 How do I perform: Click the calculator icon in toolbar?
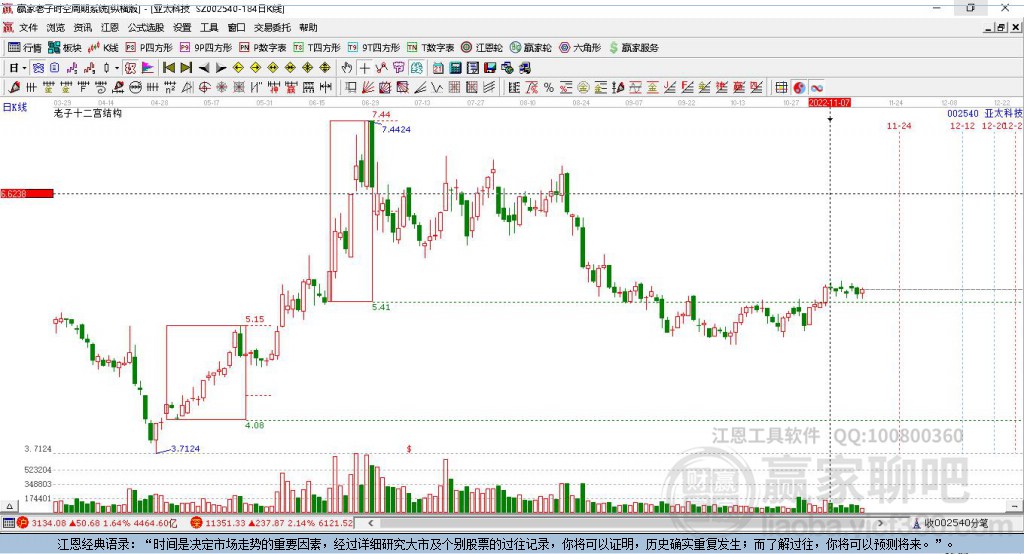tap(456, 68)
